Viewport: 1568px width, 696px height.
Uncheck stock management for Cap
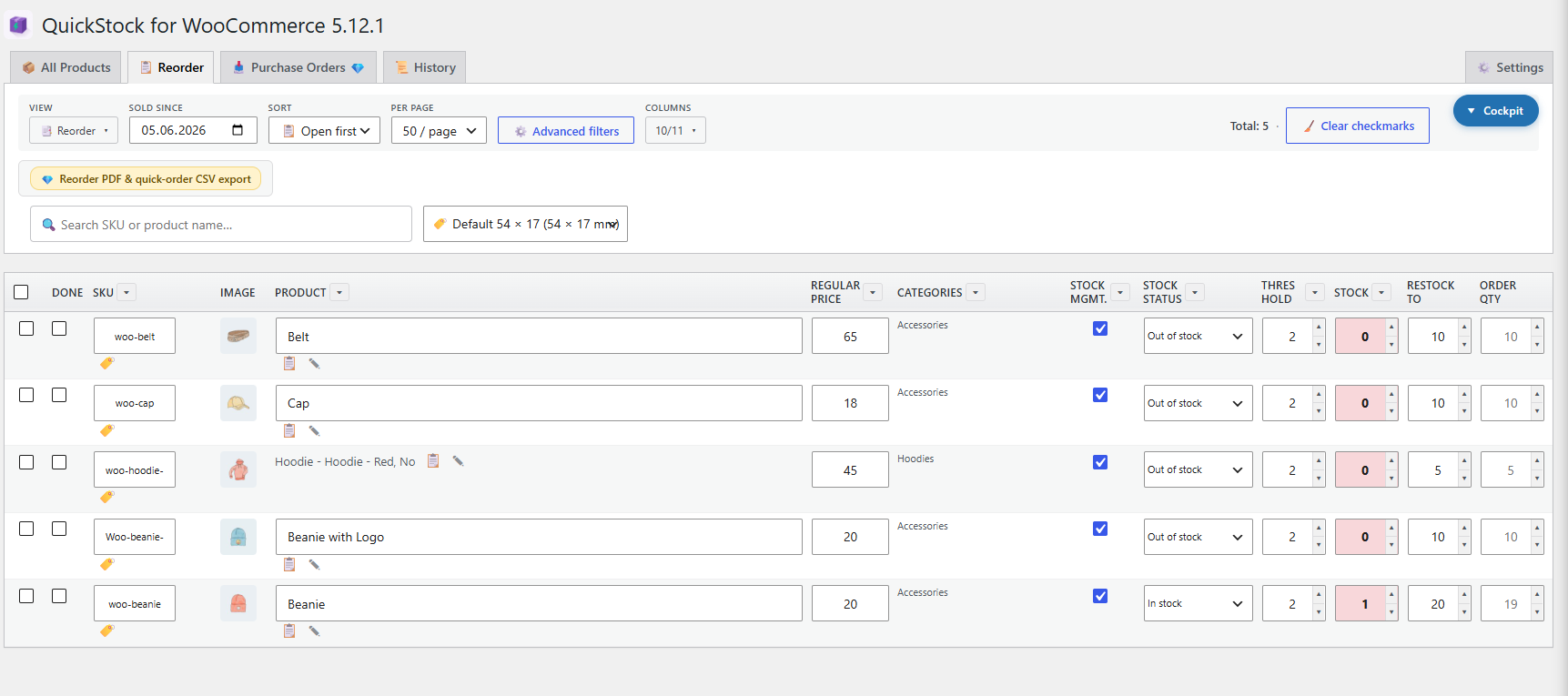(x=1100, y=395)
